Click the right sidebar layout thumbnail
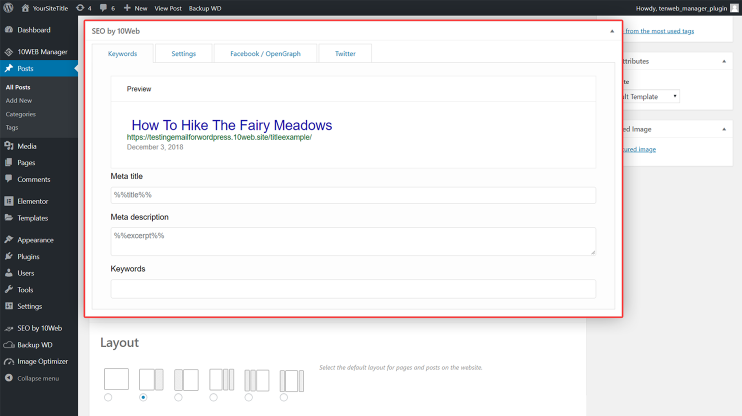The height and width of the screenshot is (416, 742). pyautogui.click(x=151, y=380)
